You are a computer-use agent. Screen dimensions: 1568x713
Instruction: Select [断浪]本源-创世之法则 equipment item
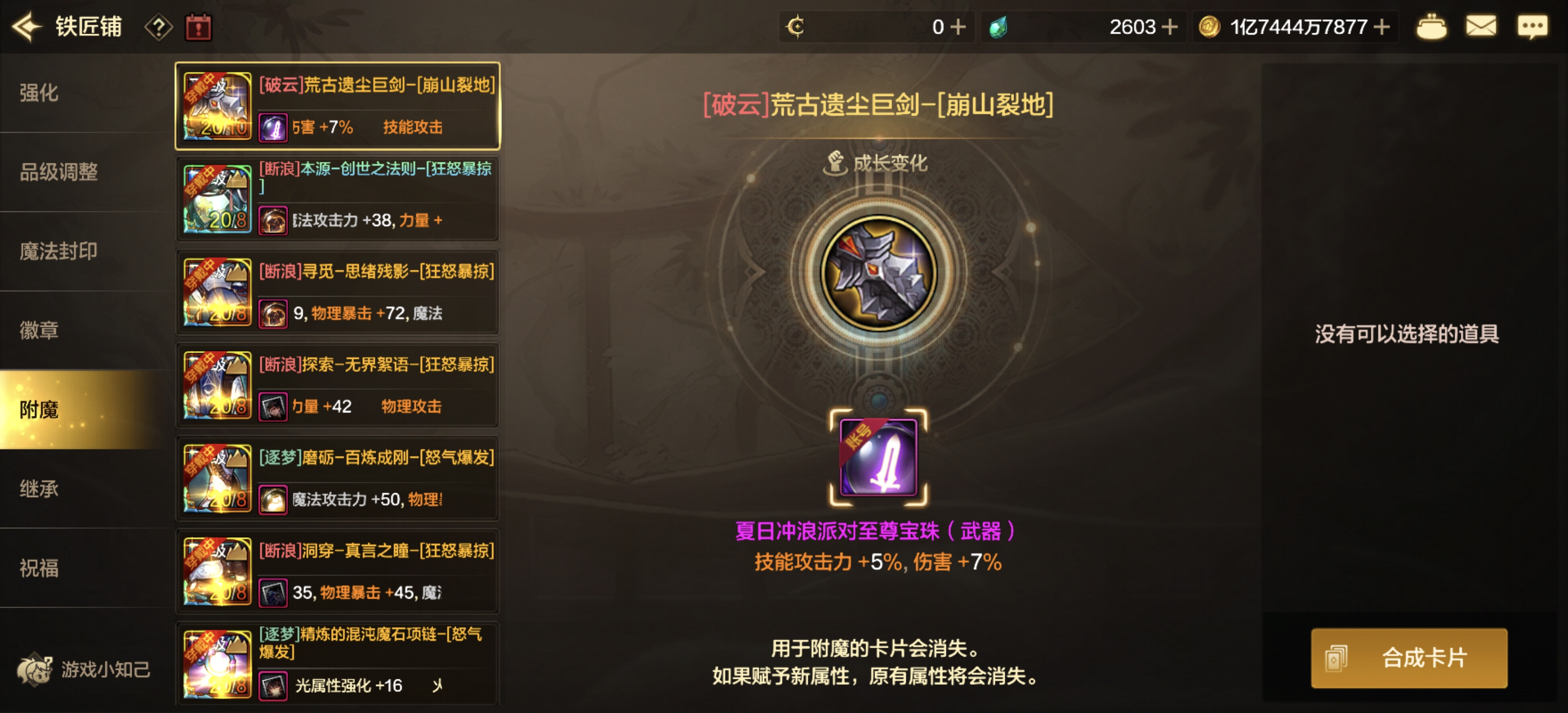click(338, 199)
